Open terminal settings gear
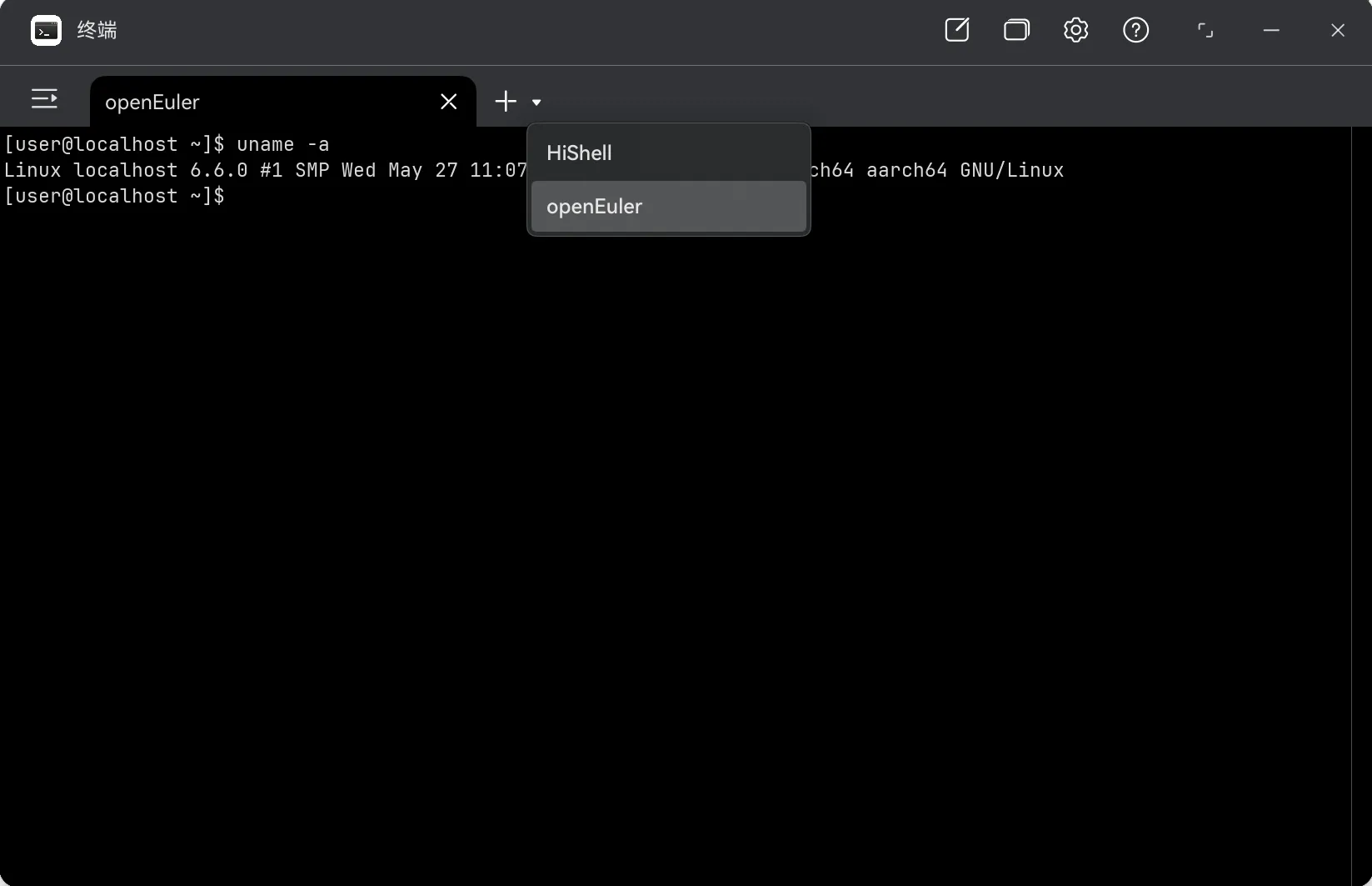This screenshot has height=886, width=1372. tap(1076, 30)
